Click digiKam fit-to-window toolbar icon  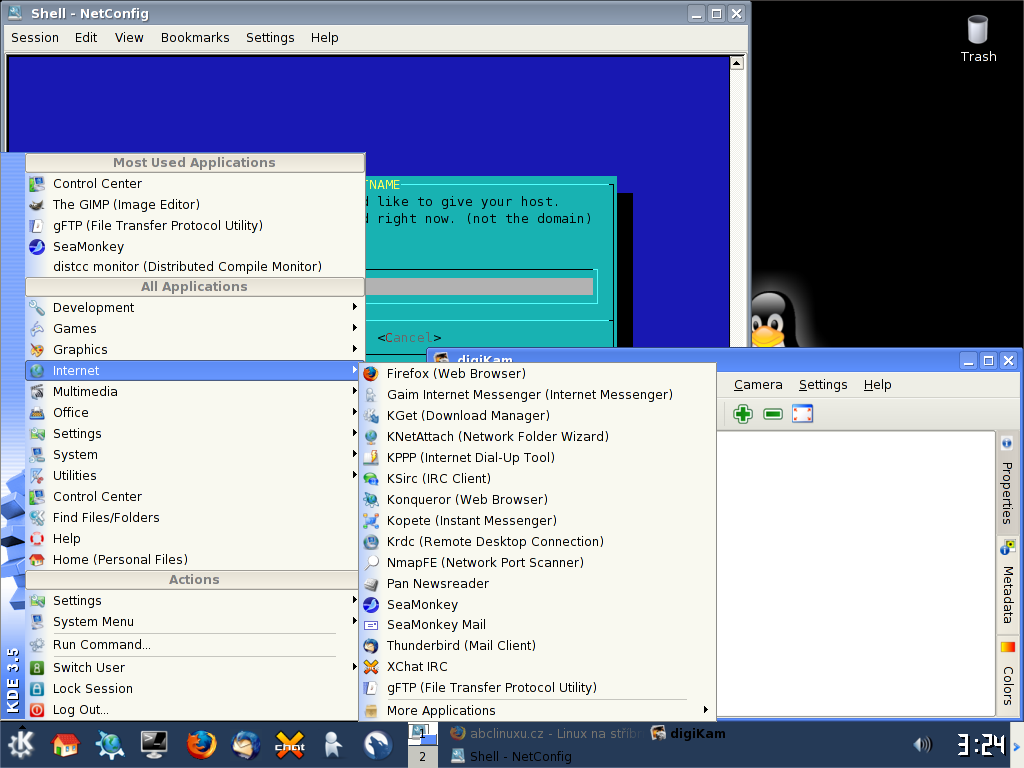tap(803, 413)
